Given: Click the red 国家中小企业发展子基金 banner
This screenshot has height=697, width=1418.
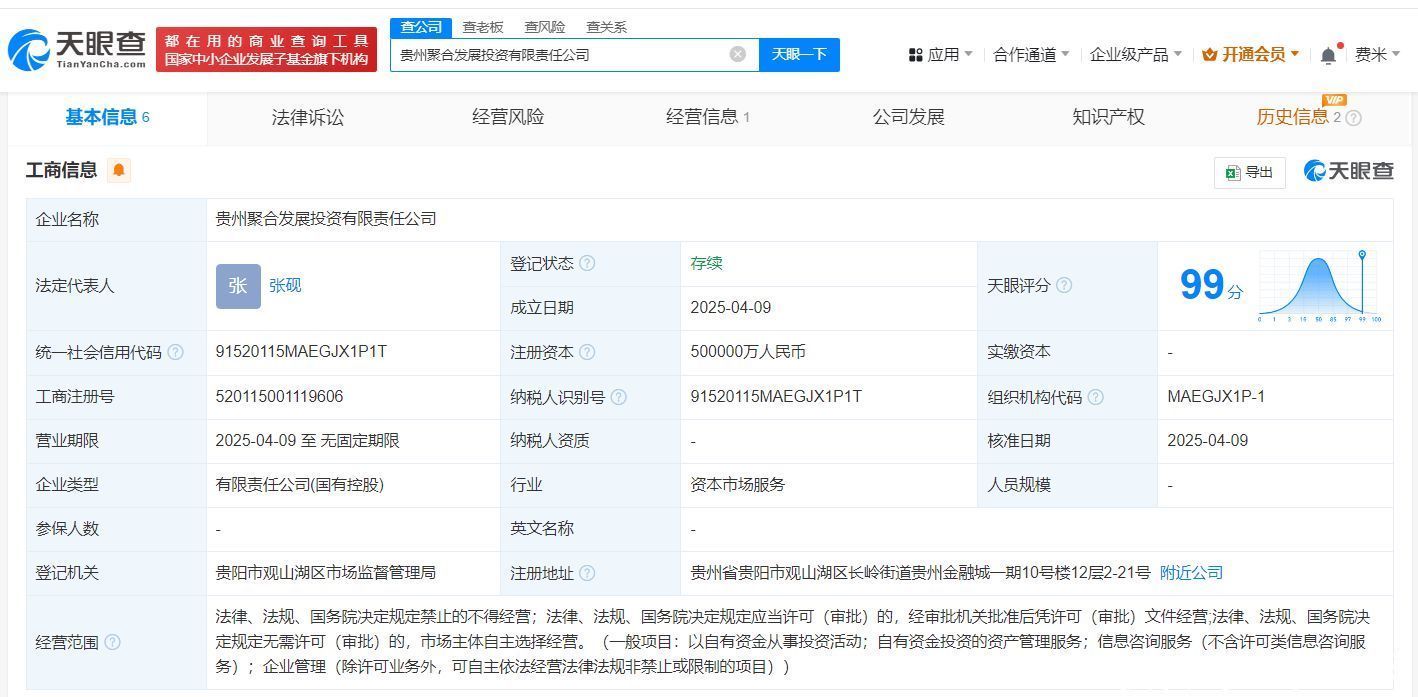Looking at the screenshot, I should [x=266, y=50].
